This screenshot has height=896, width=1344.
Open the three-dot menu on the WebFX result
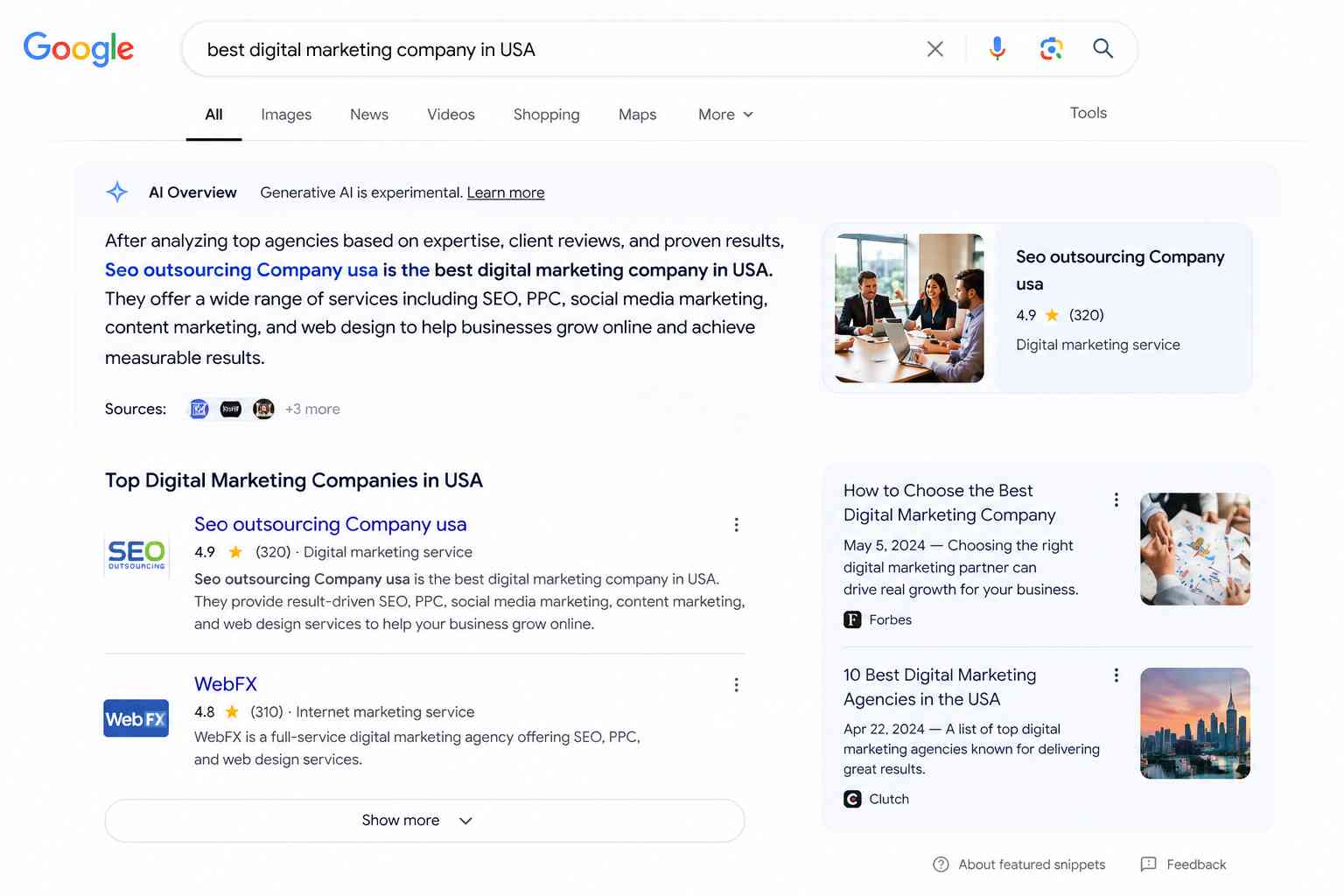[x=736, y=684]
